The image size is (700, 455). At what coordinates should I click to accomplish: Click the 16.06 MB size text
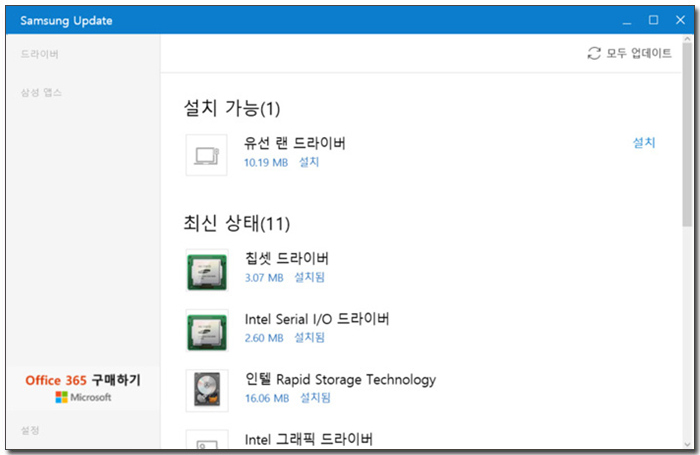tap(267, 398)
